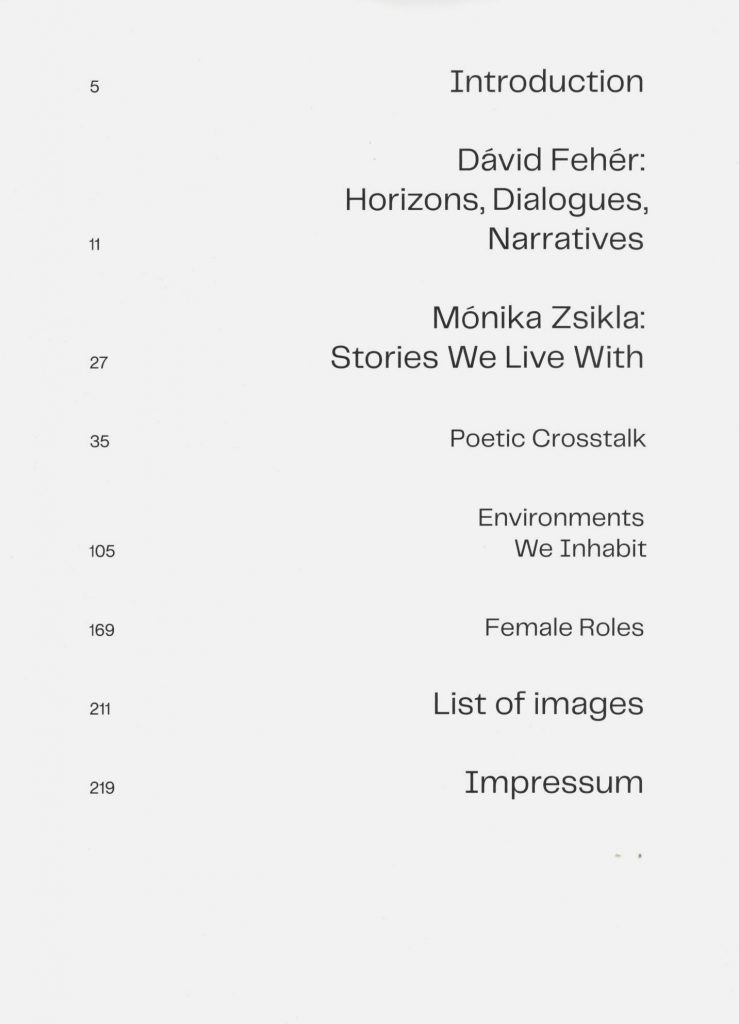The width and height of the screenshot is (739, 1024).
Task: Jump to List of images
Action: 538,705
